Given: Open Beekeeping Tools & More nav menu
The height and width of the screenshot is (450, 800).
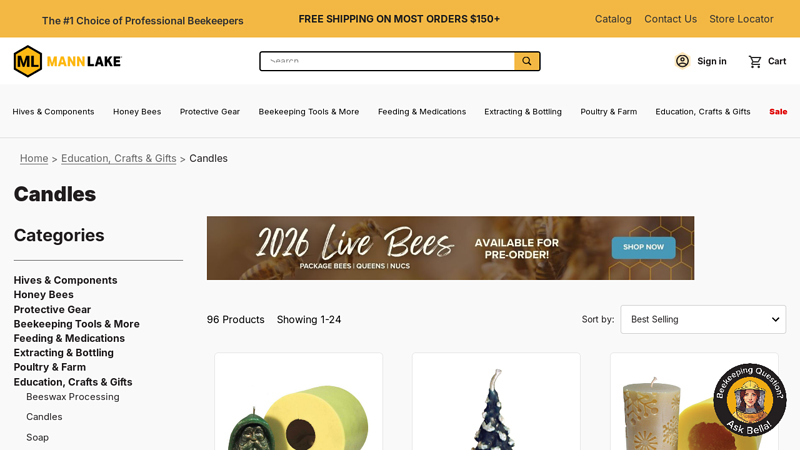Looking at the screenshot, I should [x=309, y=111].
